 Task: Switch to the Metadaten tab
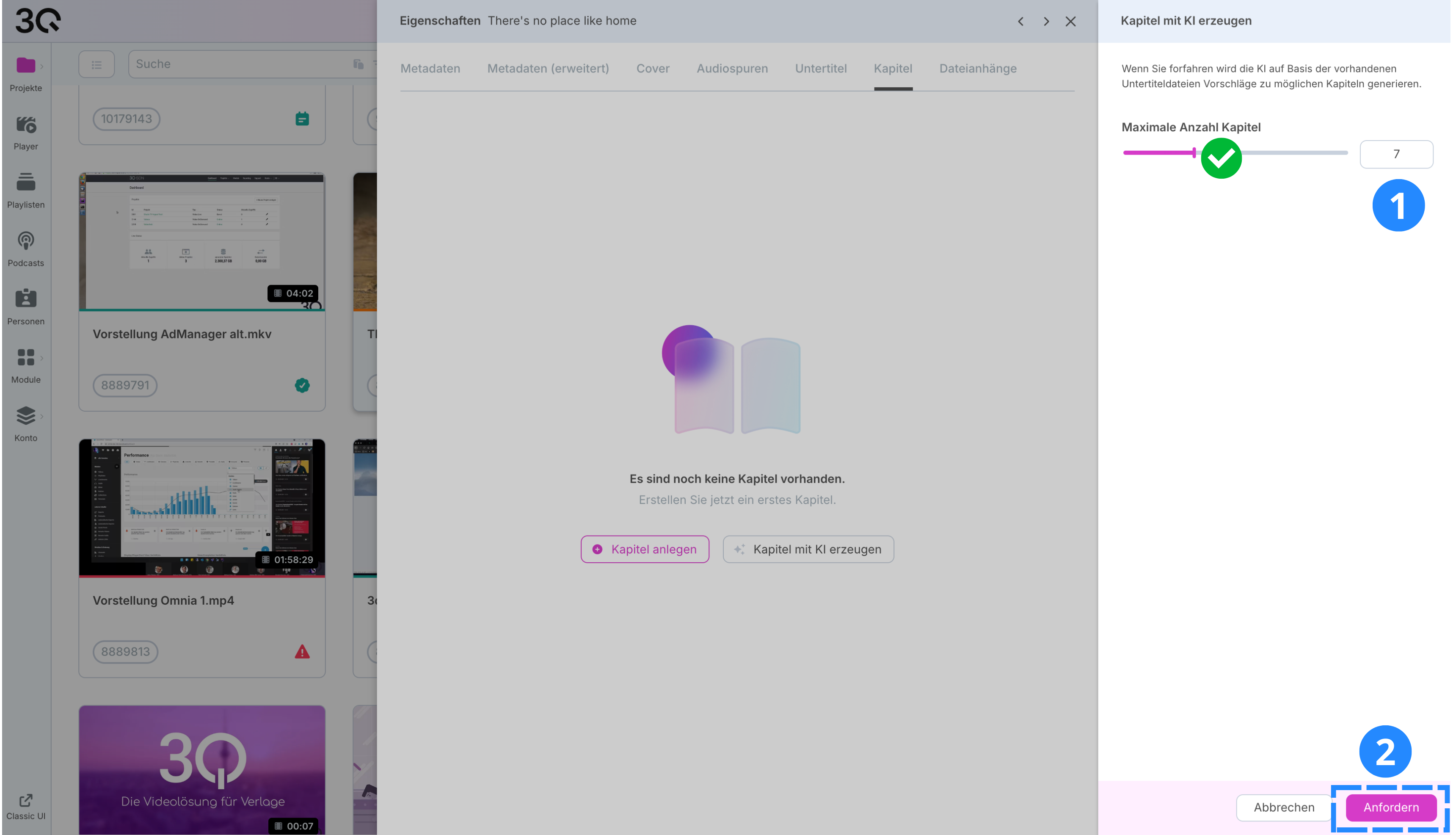pyautogui.click(x=430, y=68)
